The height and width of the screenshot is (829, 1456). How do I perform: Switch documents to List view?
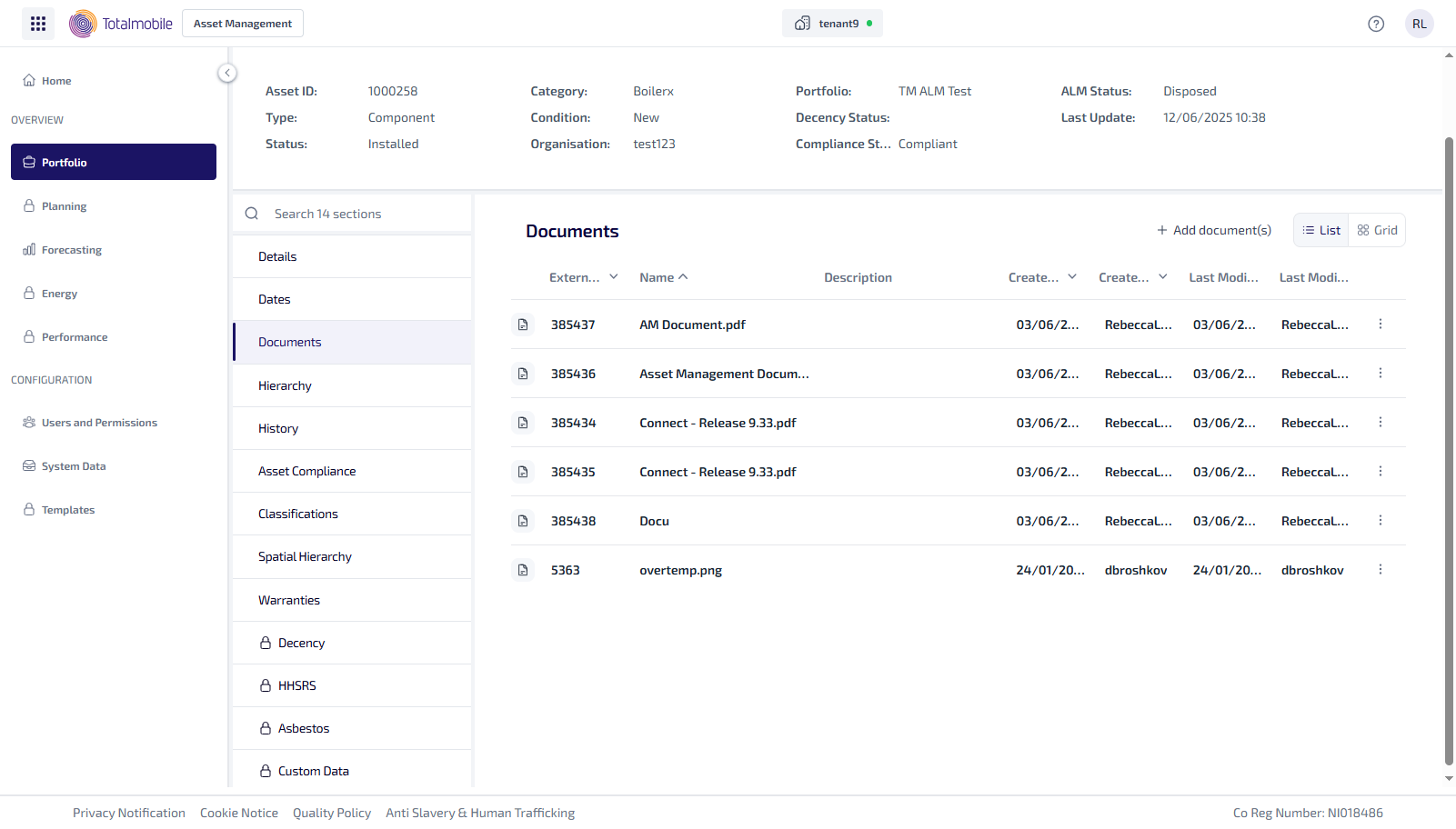coord(1321,231)
